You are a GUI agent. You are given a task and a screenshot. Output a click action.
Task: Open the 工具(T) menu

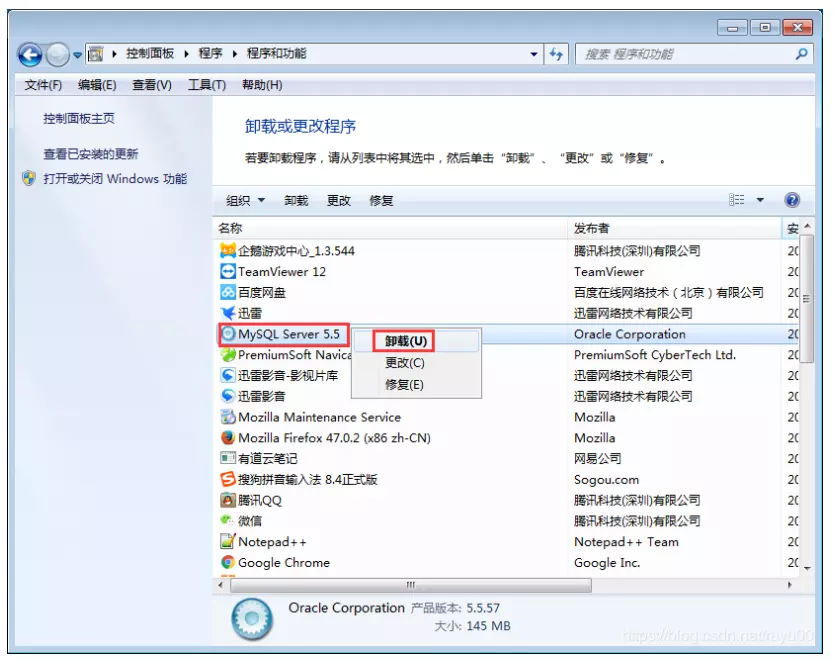pyautogui.click(x=207, y=85)
